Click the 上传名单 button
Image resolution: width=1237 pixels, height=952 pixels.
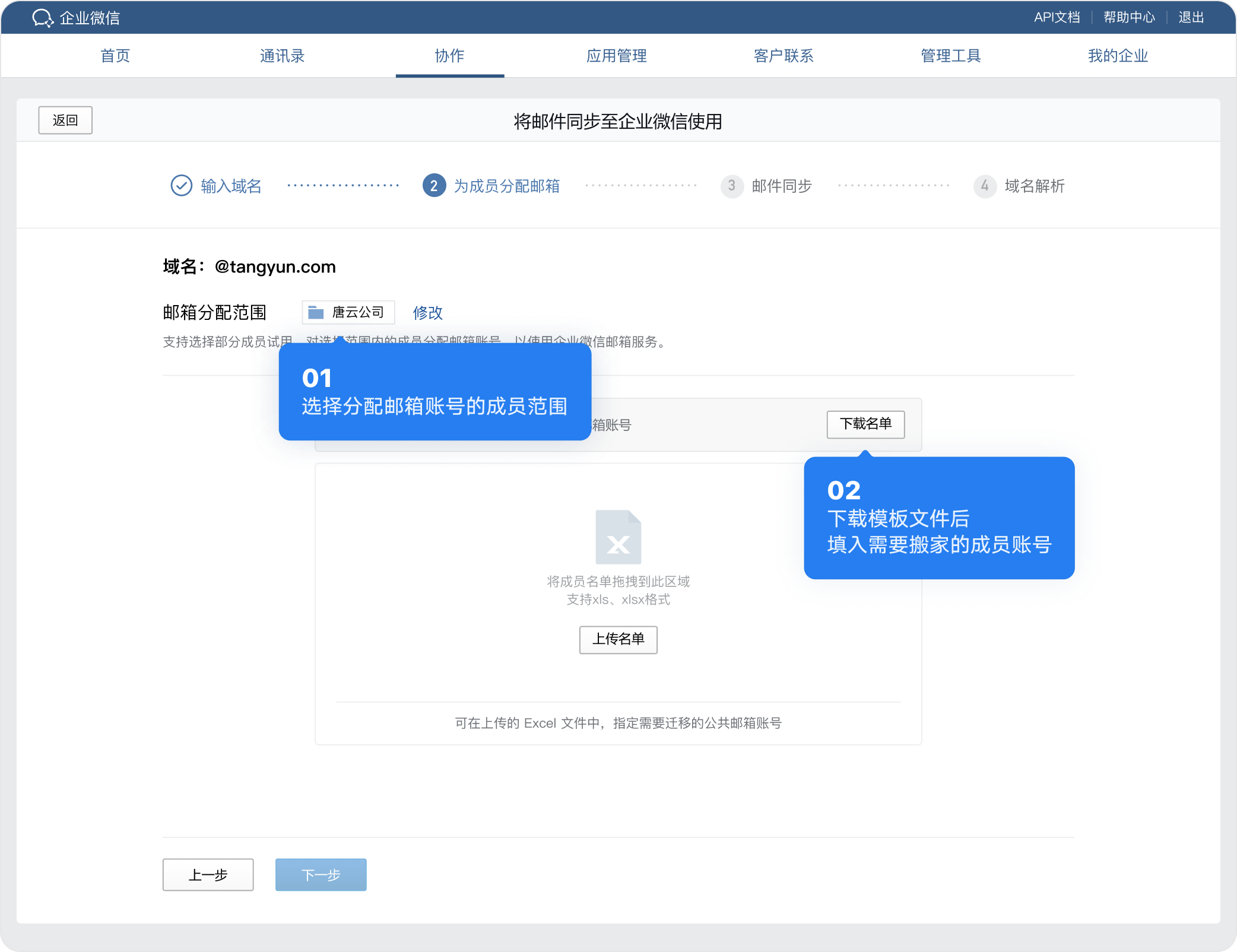pyautogui.click(x=618, y=639)
